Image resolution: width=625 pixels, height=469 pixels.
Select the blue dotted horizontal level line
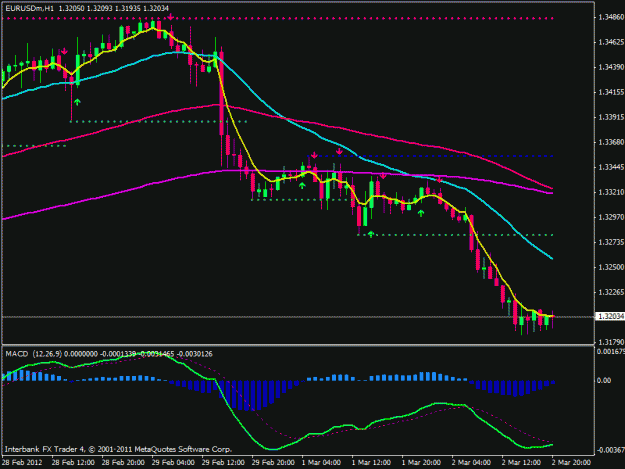(434, 156)
